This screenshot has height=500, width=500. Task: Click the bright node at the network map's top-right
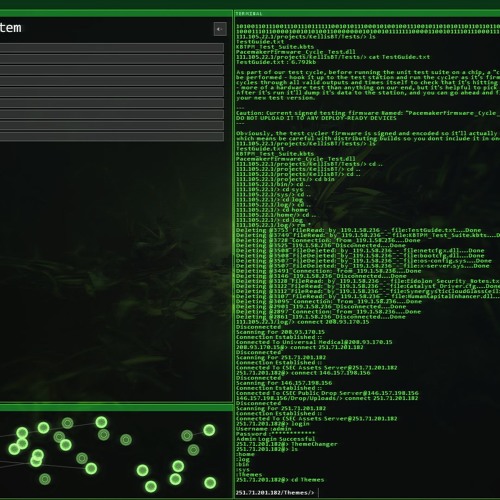pyautogui.click(x=209, y=430)
